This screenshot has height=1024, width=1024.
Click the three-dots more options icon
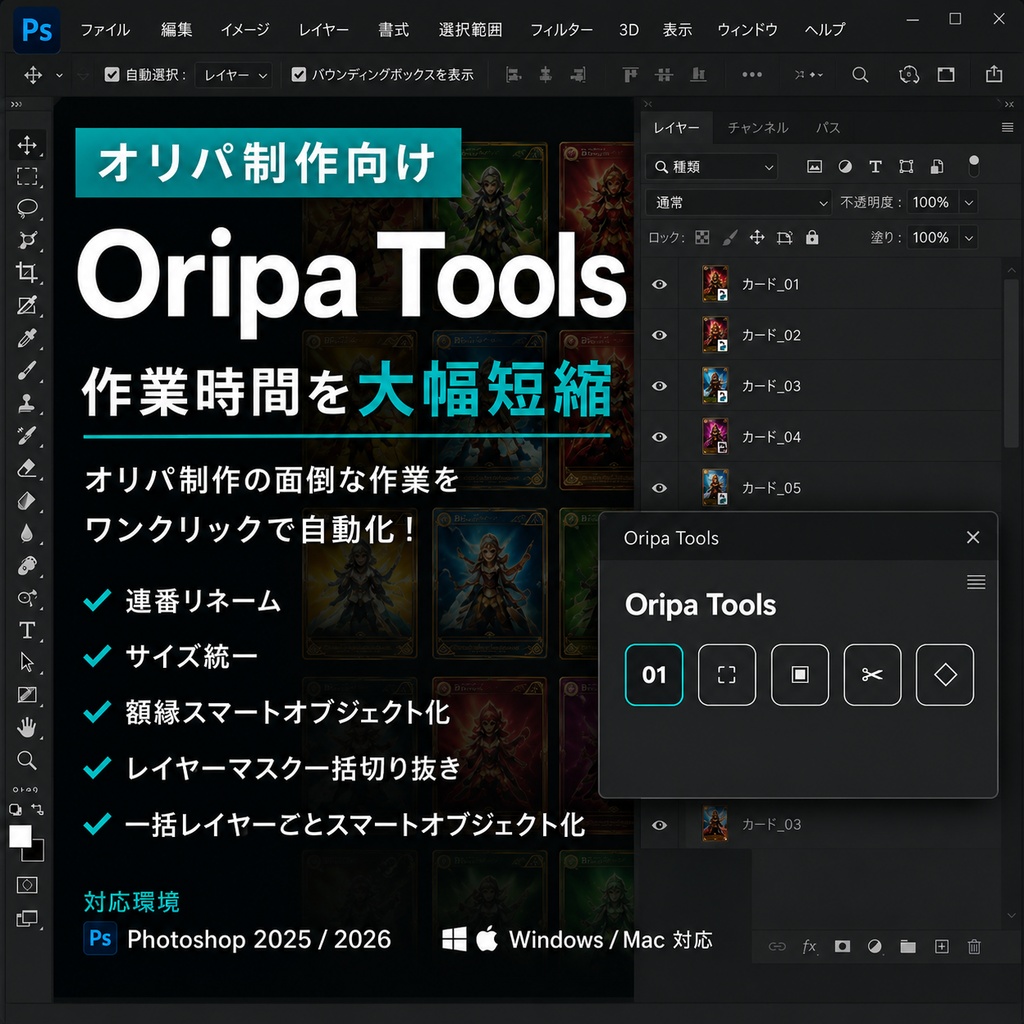[x=752, y=74]
